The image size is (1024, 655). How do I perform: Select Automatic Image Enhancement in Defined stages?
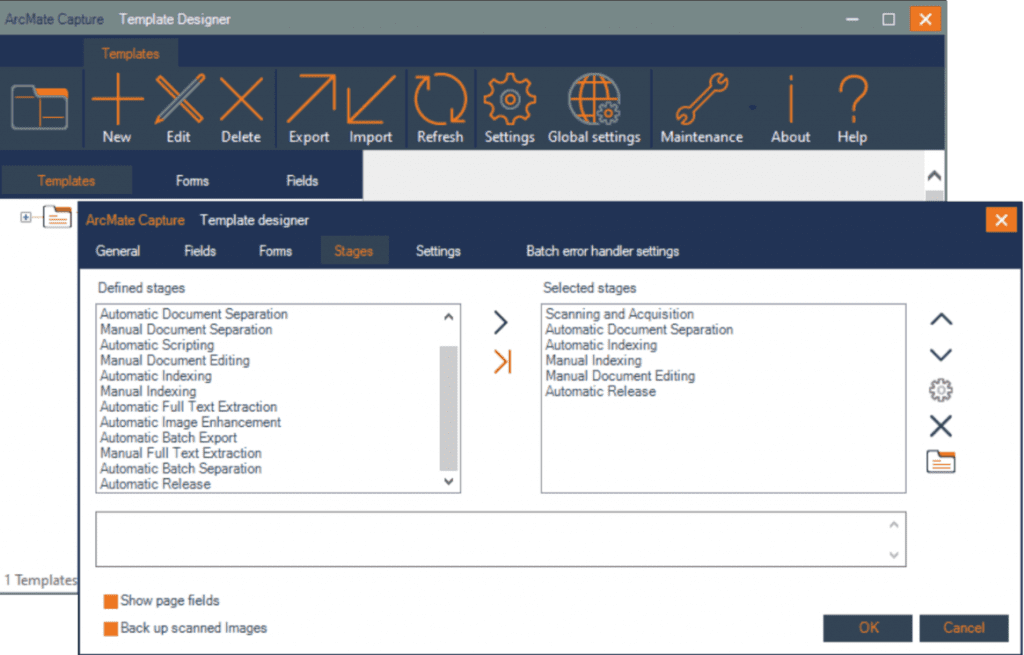coord(190,422)
